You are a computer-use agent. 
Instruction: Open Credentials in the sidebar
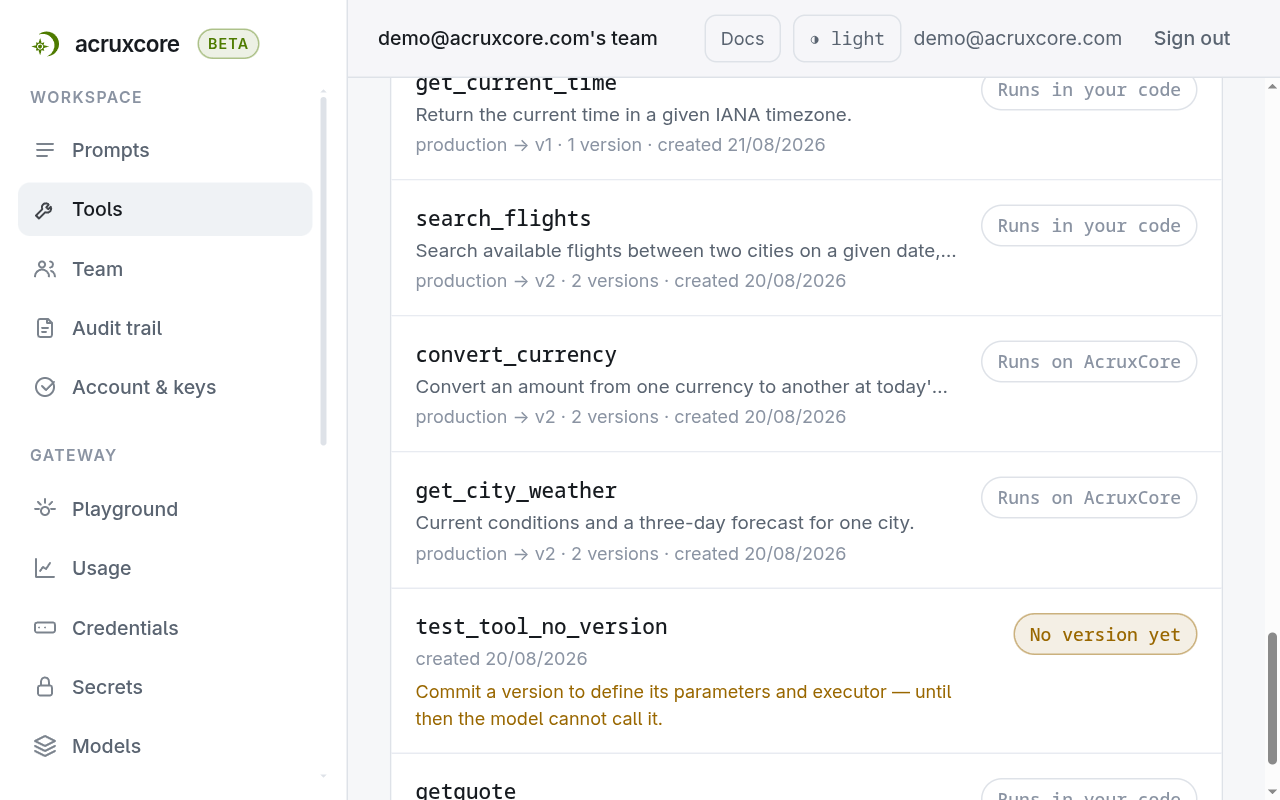point(165,628)
